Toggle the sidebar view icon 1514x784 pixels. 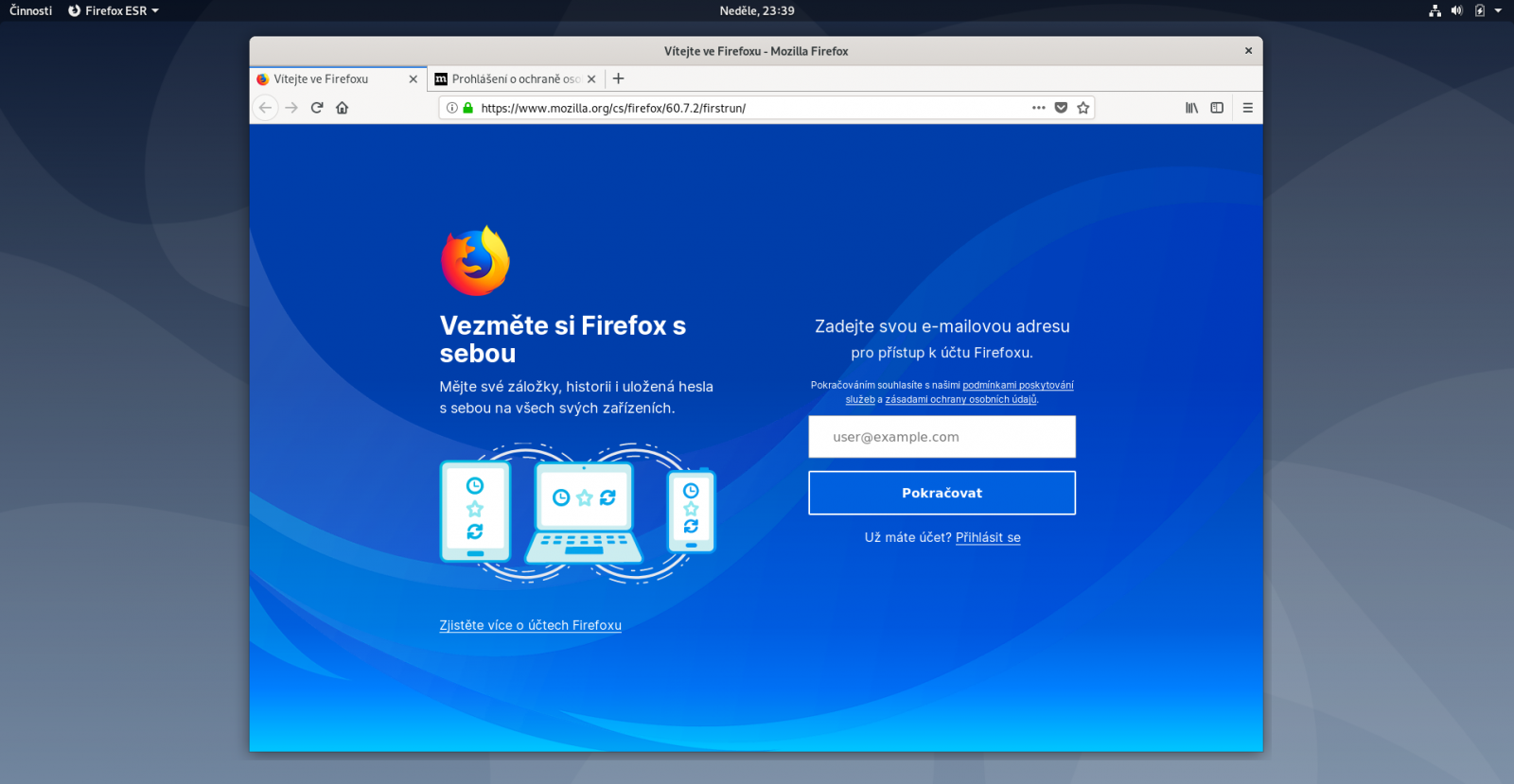[1217, 108]
